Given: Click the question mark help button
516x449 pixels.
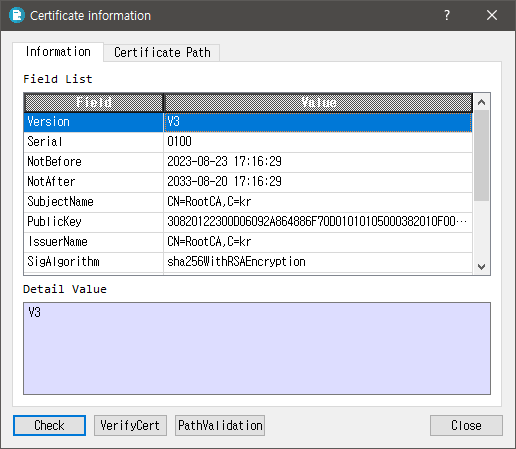Looking at the screenshot, I should pyautogui.click(x=447, y=15).
